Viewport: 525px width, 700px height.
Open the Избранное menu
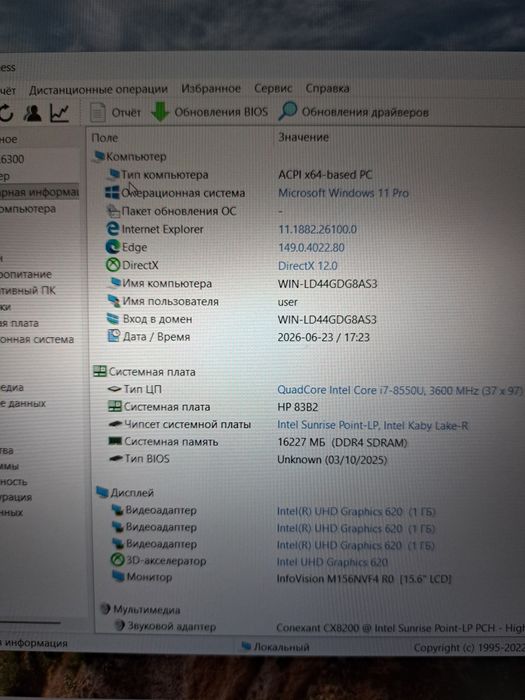point(211,88)
